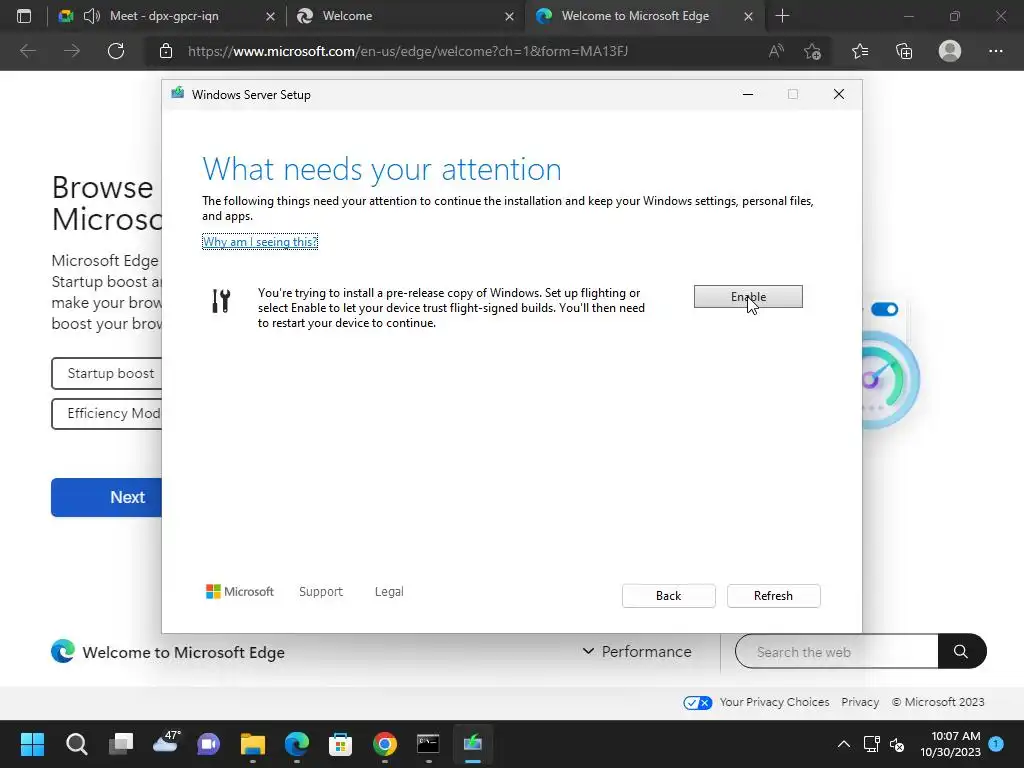This screenshot has height=768, width=1024.
Task: Click the browser Back arrow
Action: pyautogui.click(x=27, y=51)
